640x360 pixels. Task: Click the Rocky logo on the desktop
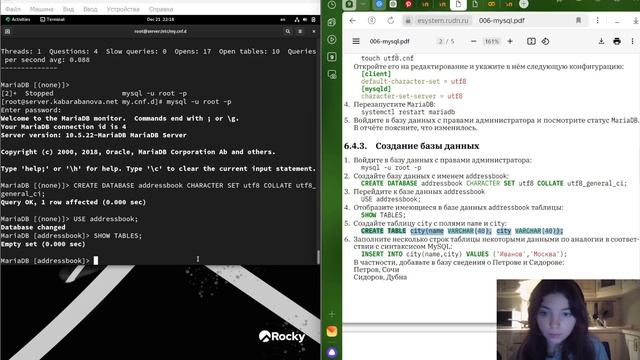(282, 336)
